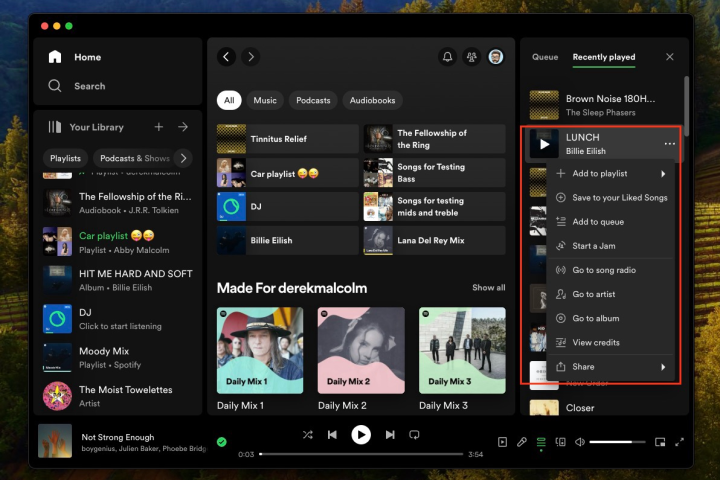
Task: Open the Now Playing view icon
Action: pos(502,442)
